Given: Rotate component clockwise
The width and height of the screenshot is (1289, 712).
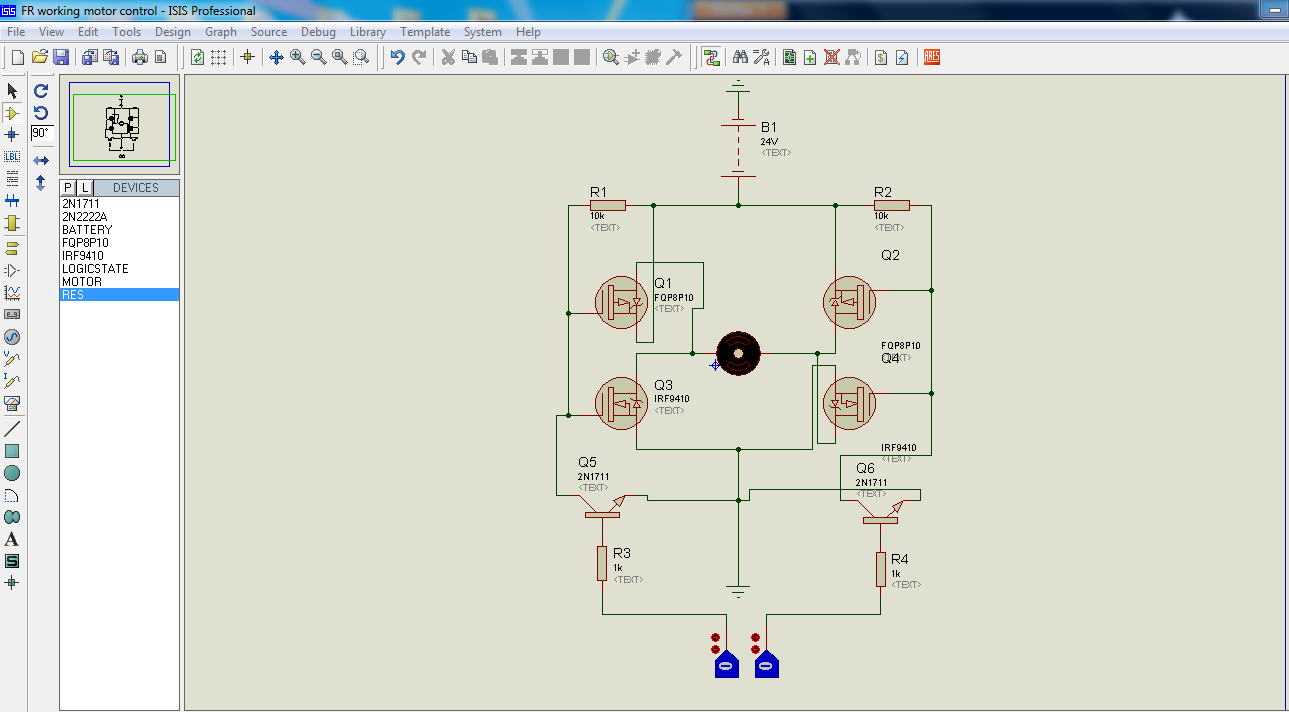Looking at the screenshot, I should point(41,91).
